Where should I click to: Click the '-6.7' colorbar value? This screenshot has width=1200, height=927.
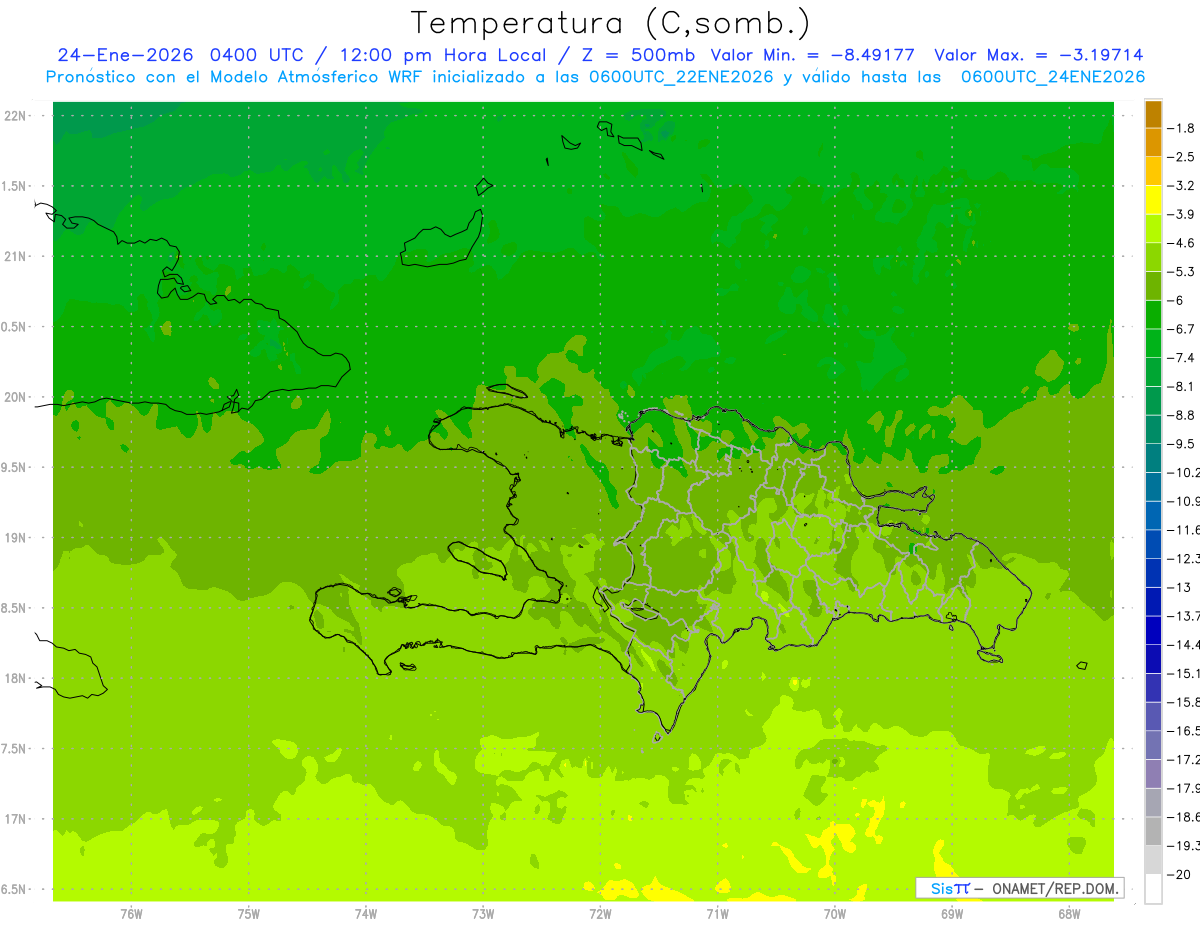tap(1183, 329)
